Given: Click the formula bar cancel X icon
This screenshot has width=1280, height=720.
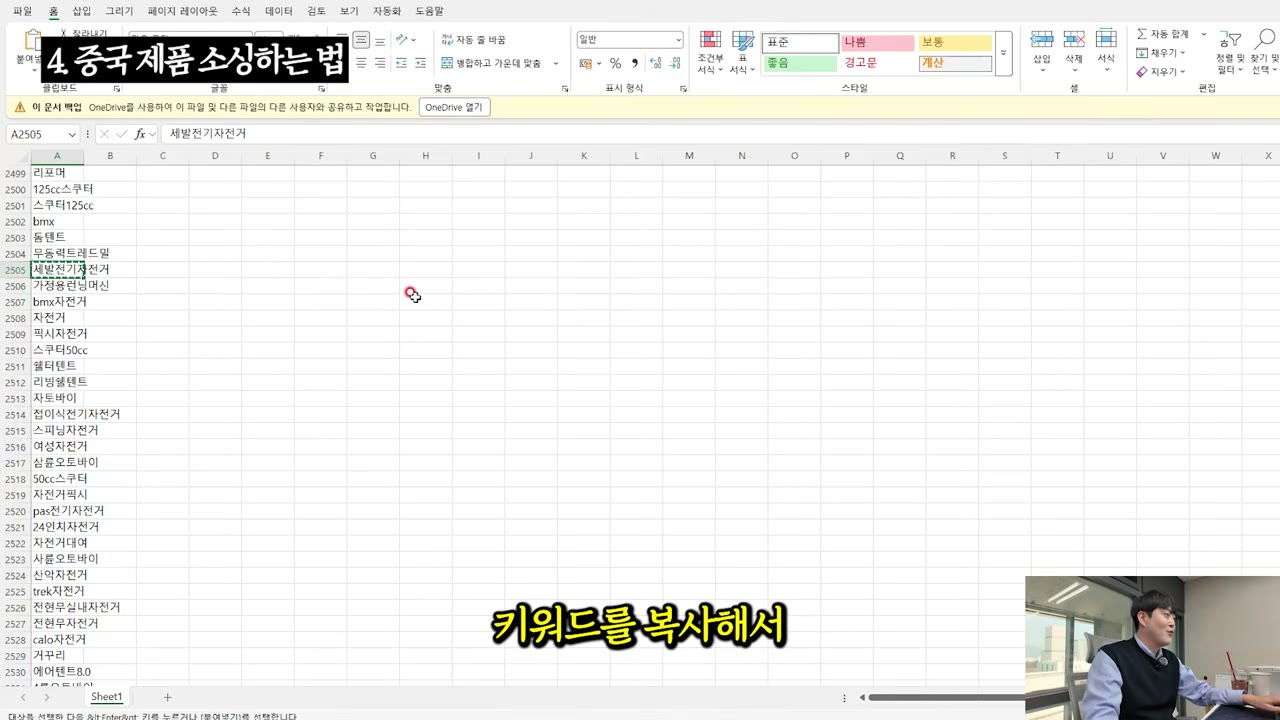Looking at the screenshot, I should pyautogui.click(x=104, y=134).
